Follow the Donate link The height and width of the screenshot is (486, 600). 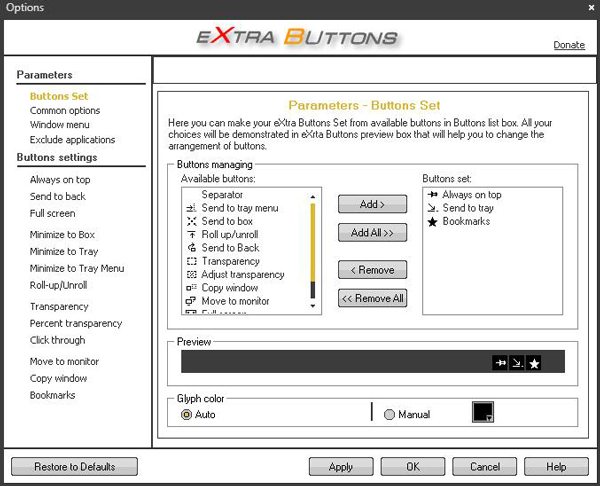coord(569,45)
